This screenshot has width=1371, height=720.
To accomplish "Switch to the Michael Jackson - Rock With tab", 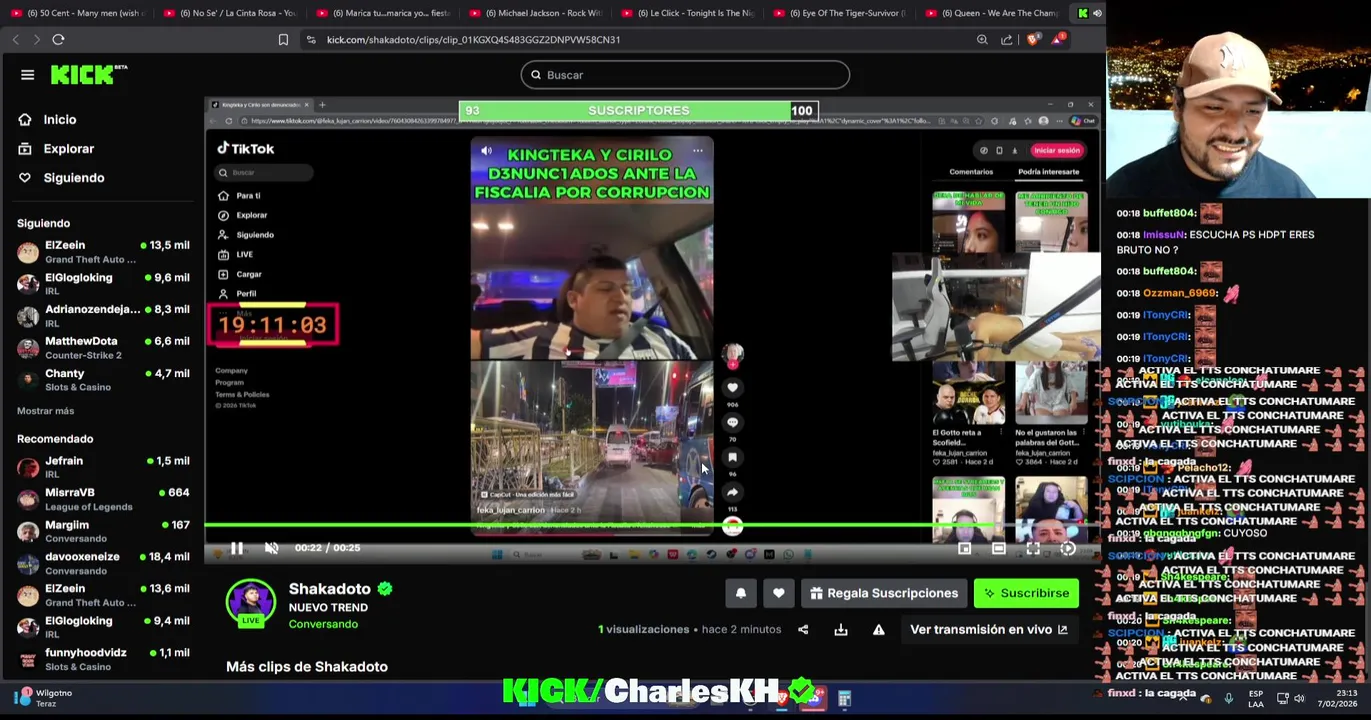I will [x=536, y=13].
